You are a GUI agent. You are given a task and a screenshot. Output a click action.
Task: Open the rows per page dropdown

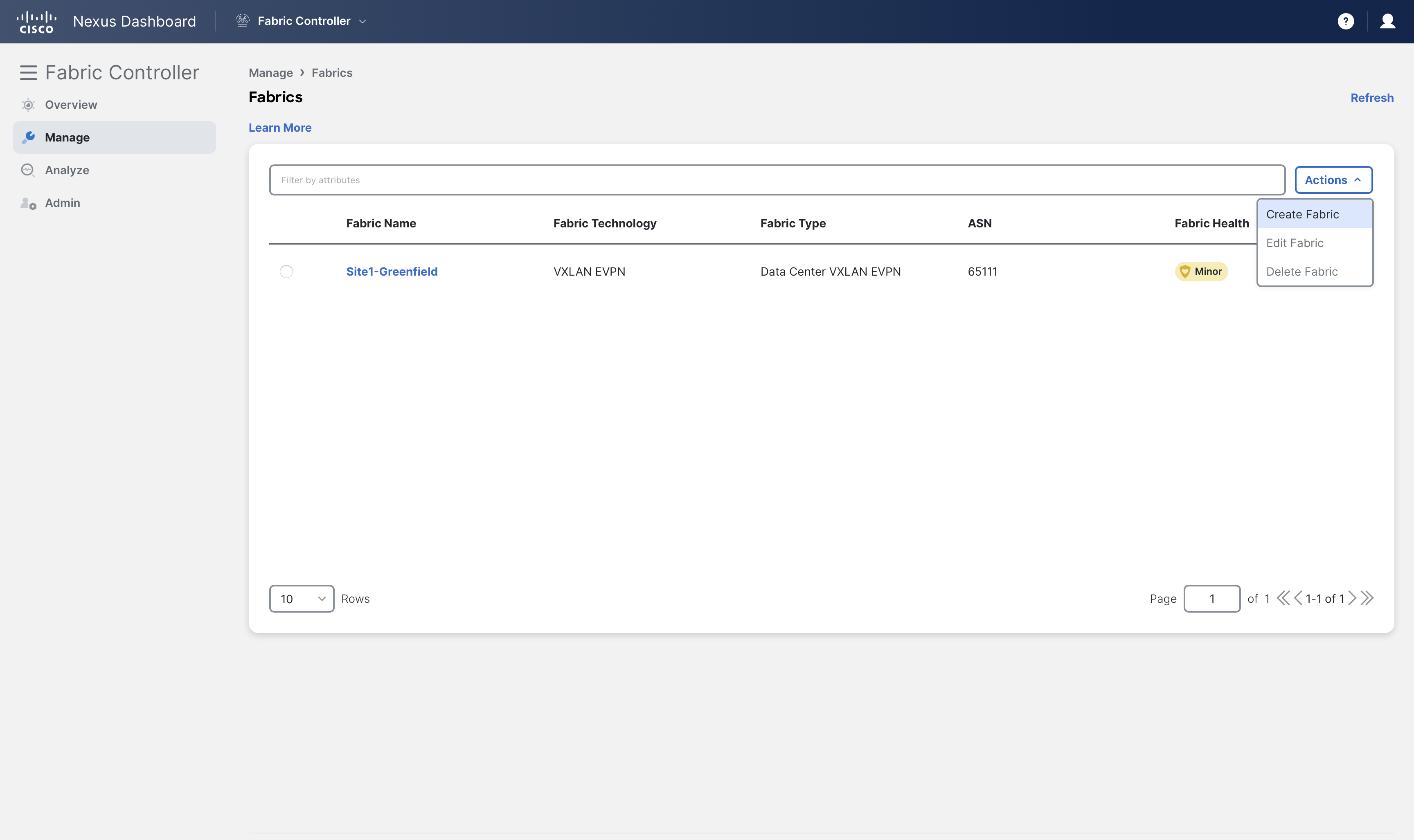pyautogui.click(x=302, y=598)
